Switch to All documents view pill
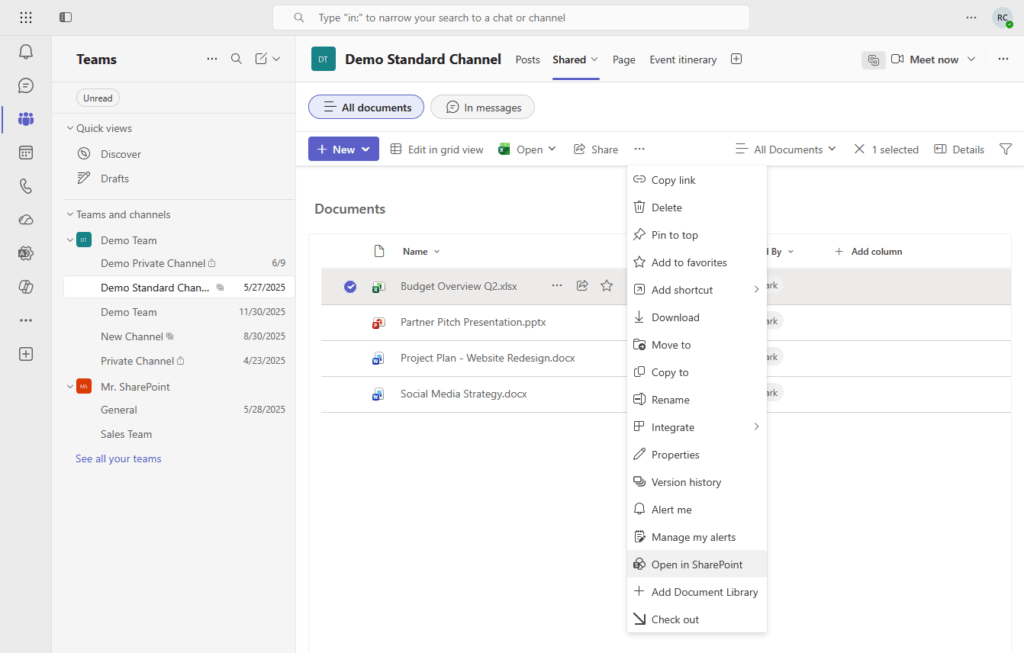This screenshot has width=1024, height=653. tap(366, 107)
